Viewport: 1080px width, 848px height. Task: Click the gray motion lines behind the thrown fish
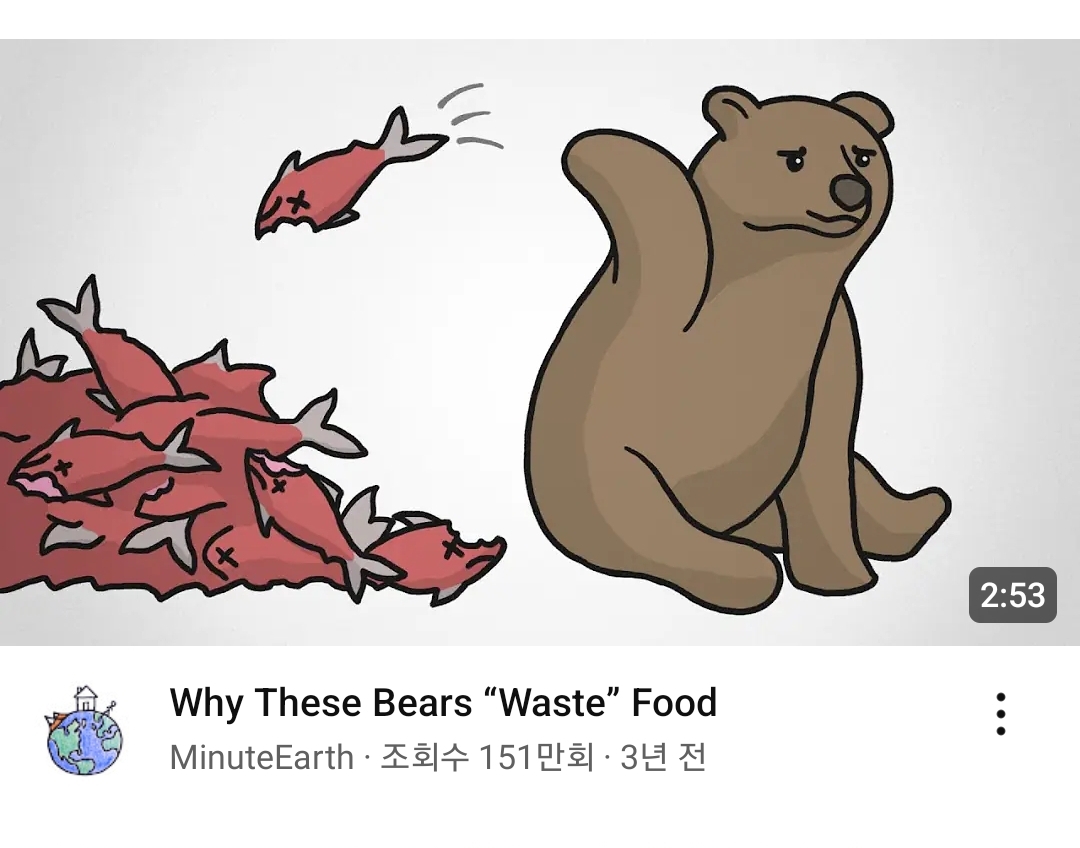pyautogui.click(x=468, y=116)
